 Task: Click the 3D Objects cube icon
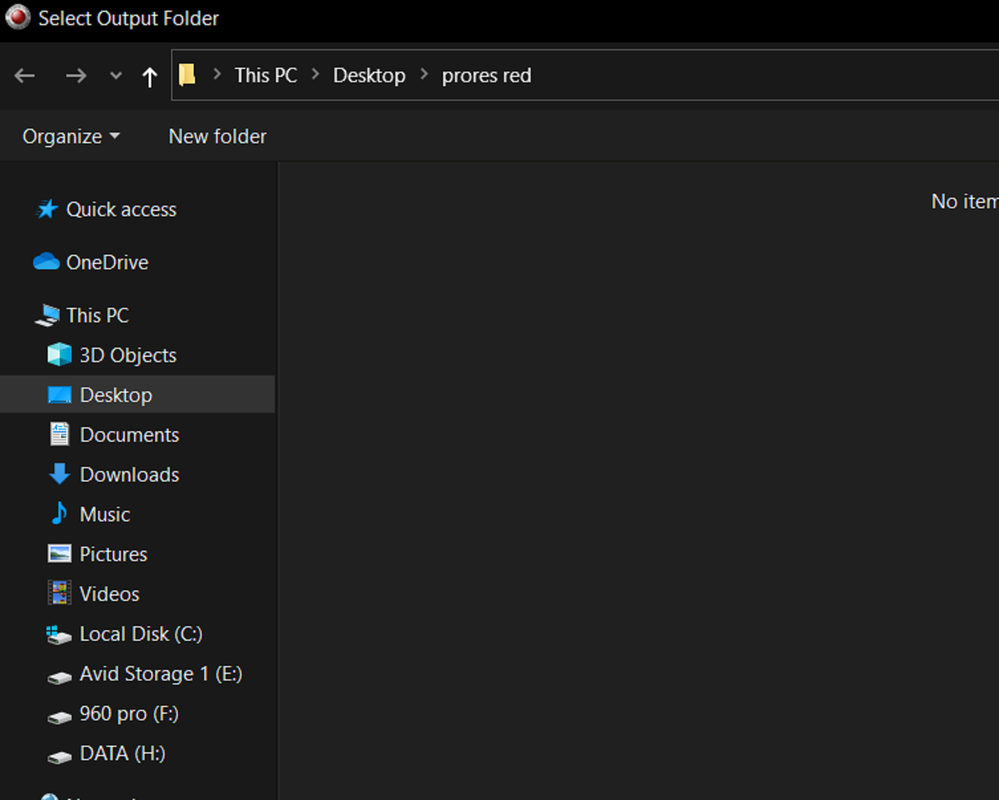[x=60, y=354]
